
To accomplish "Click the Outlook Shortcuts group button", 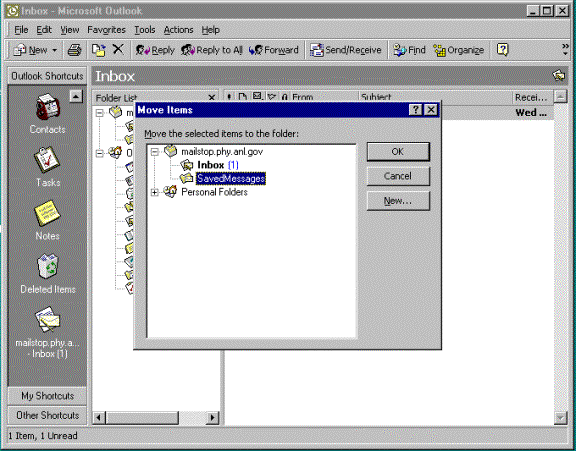I will click(47, 76).
